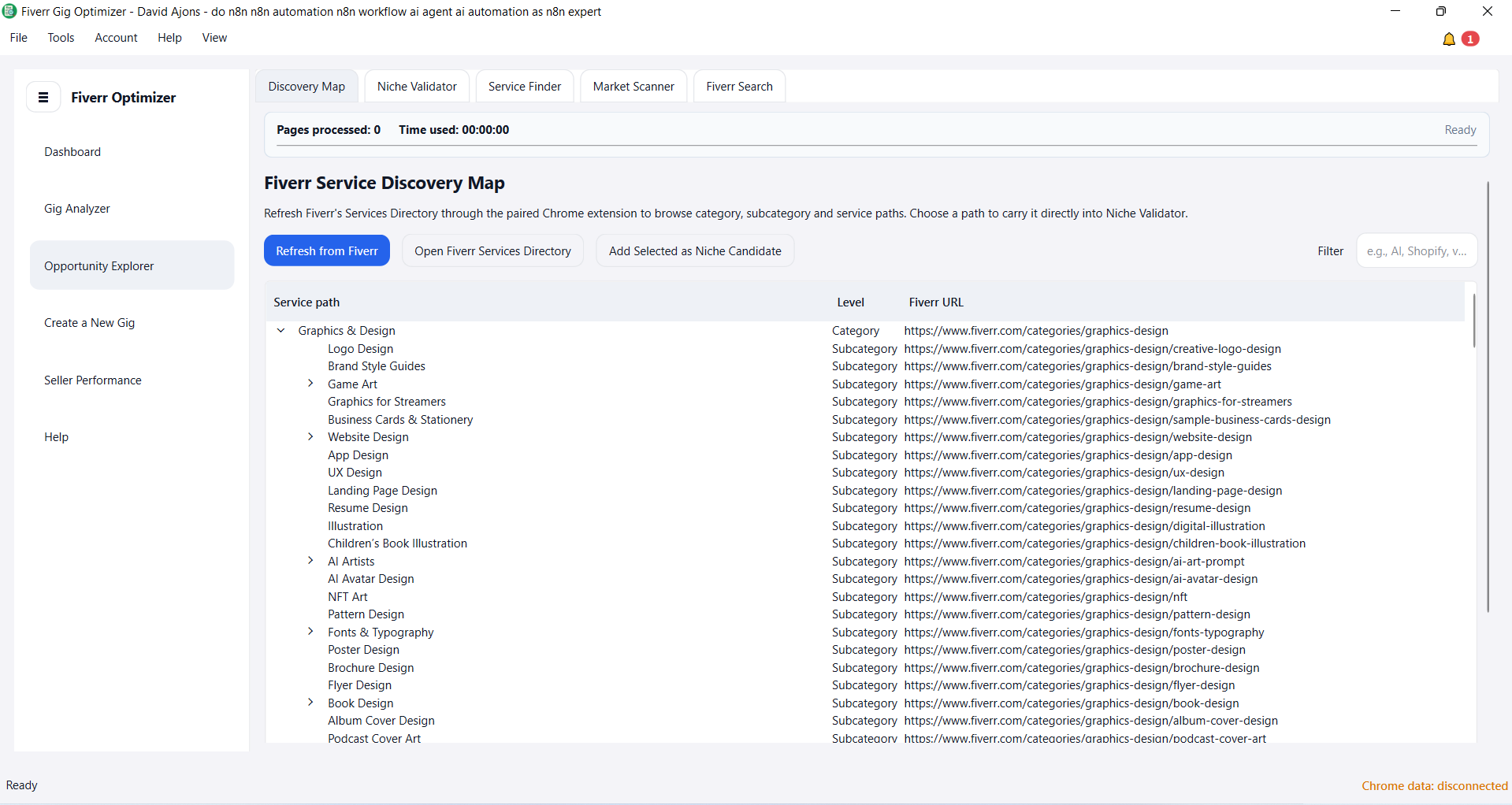Expand the Game Art subcategory

pyautogui.click(x=310, y=384)
